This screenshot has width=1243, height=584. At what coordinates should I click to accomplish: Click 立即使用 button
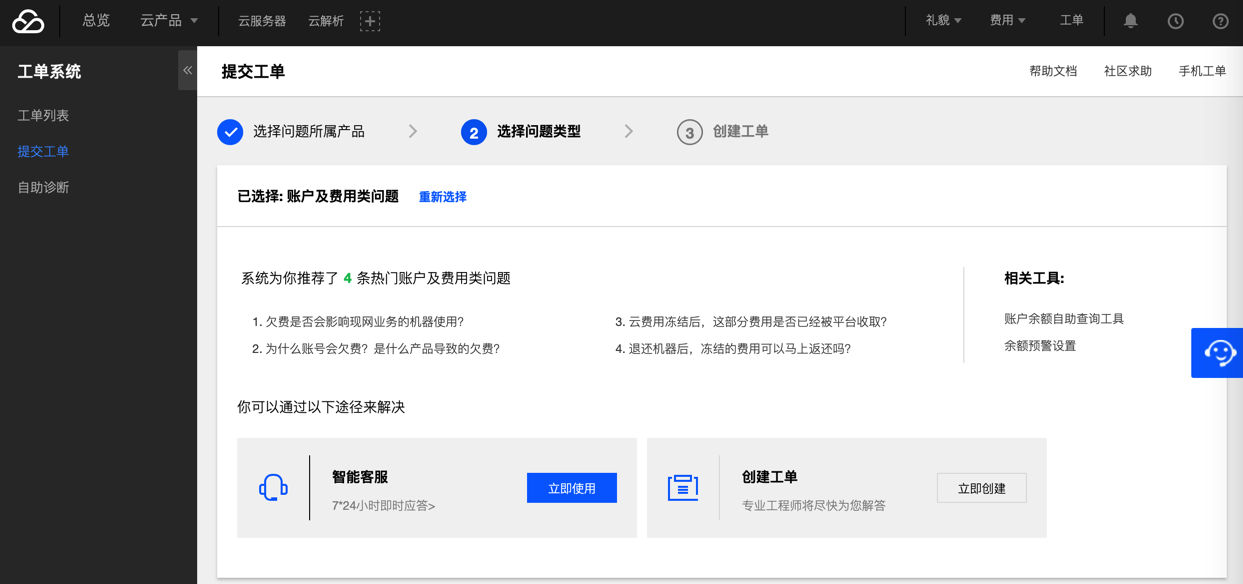point(572,488)
